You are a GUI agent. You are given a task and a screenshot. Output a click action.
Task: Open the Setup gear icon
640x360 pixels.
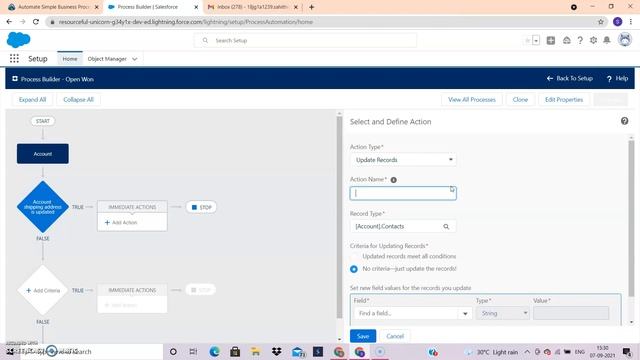[x=593, y=40]
